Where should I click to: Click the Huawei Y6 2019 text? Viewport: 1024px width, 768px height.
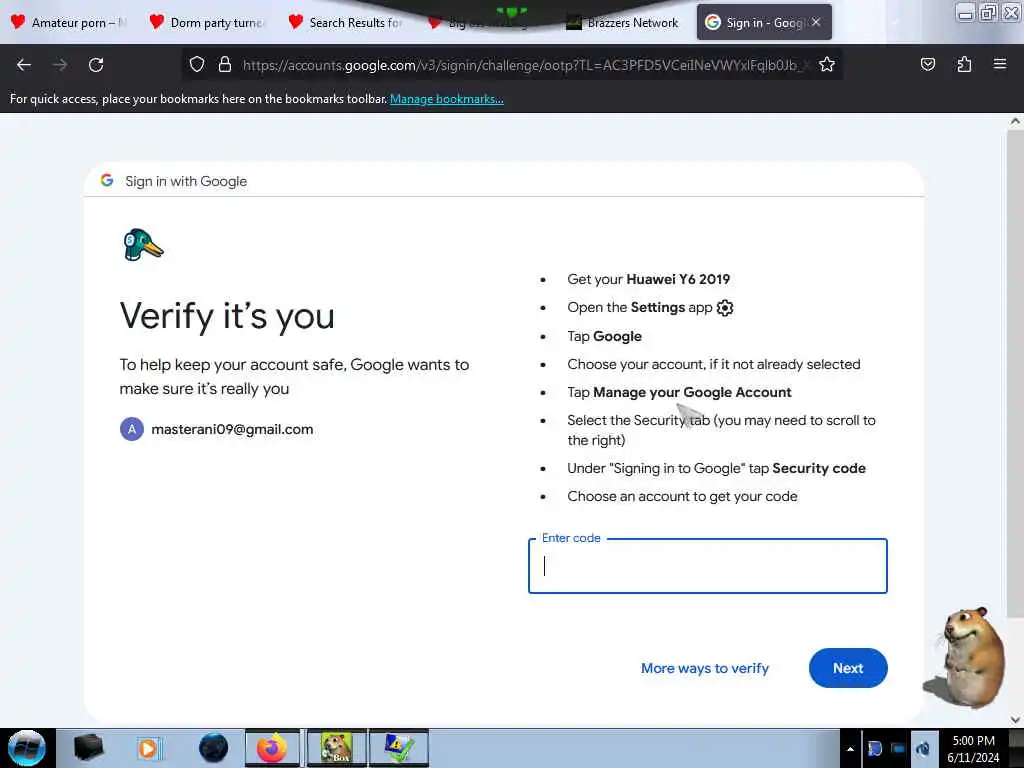coord(678,279)
